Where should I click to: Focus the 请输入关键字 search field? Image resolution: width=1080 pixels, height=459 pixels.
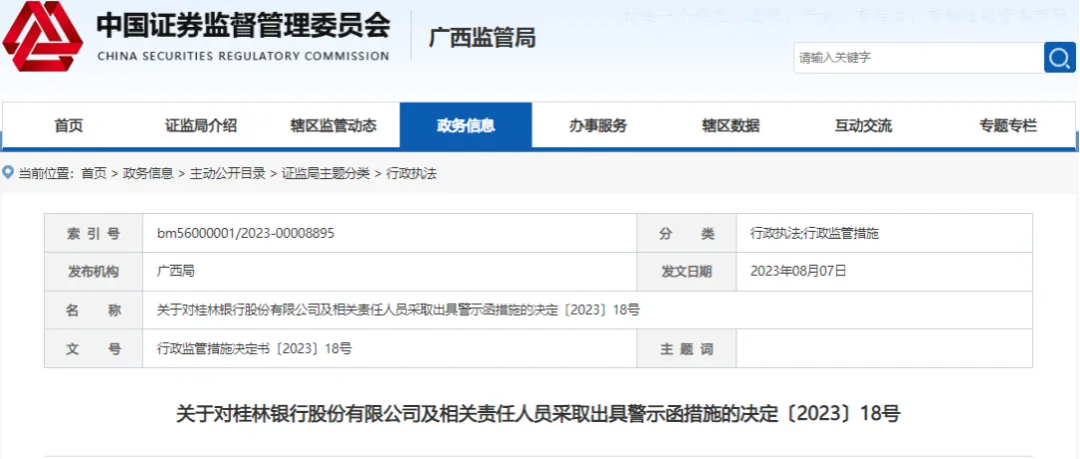pyautogui.click(x=919, y=58)
